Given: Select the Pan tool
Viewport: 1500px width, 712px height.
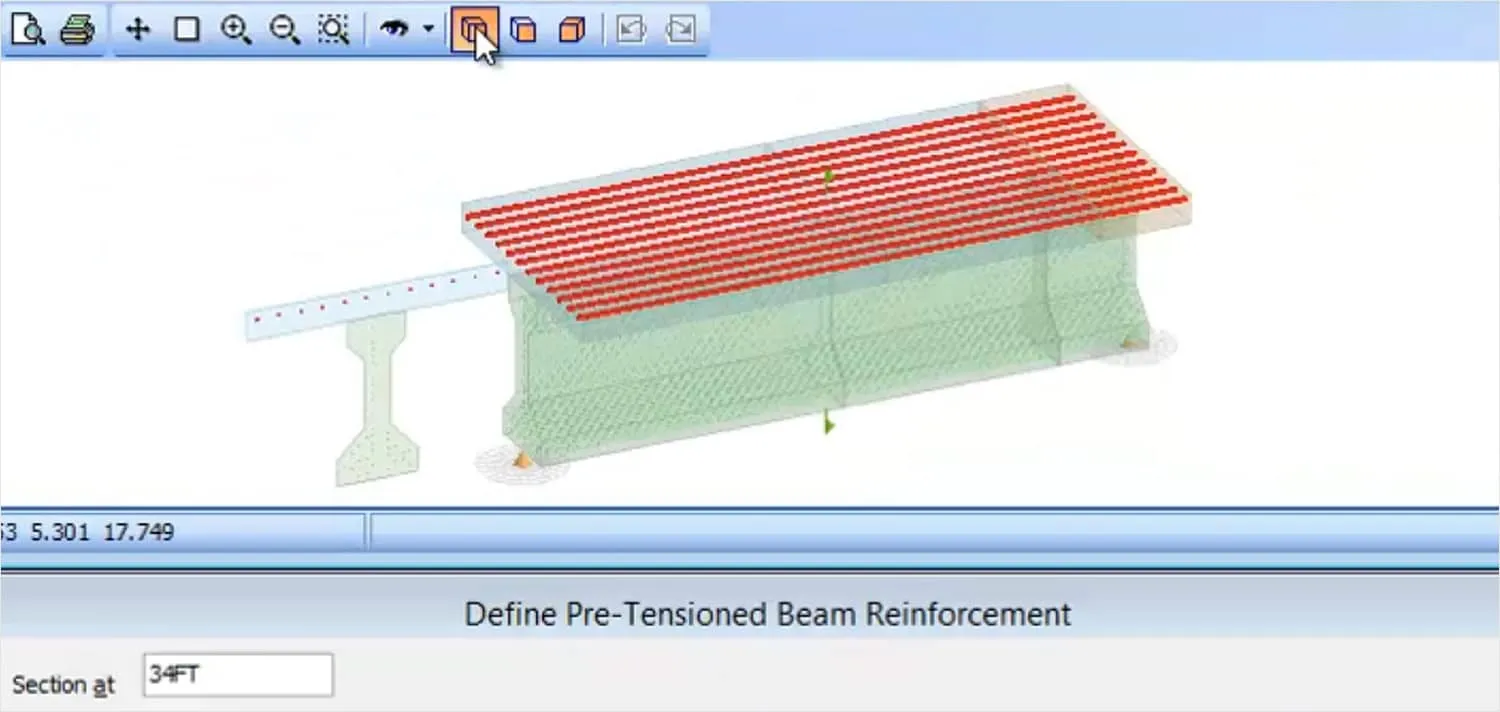Looking at the screenshot, I should [x=137, y=30].
